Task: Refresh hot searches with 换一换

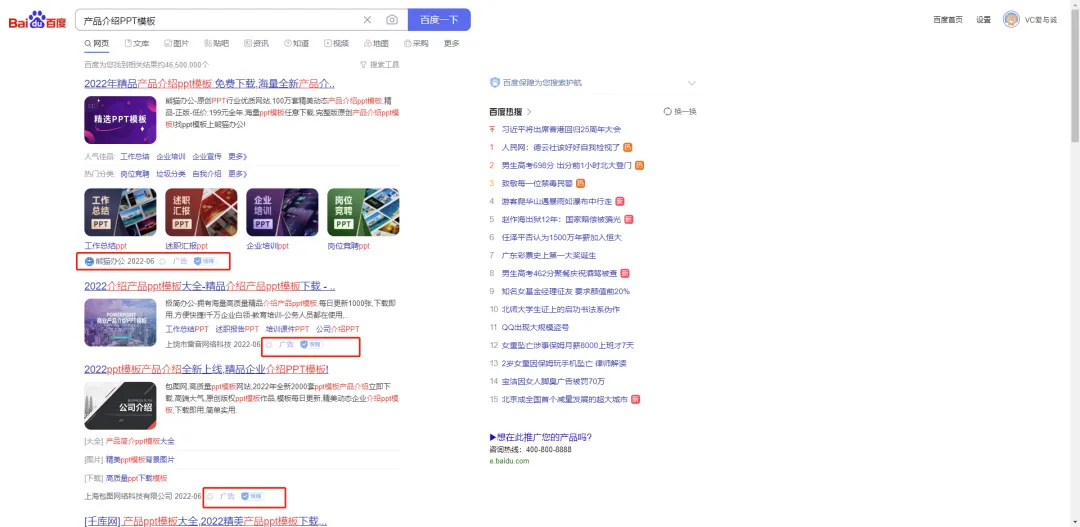Action: pos(680,111)
